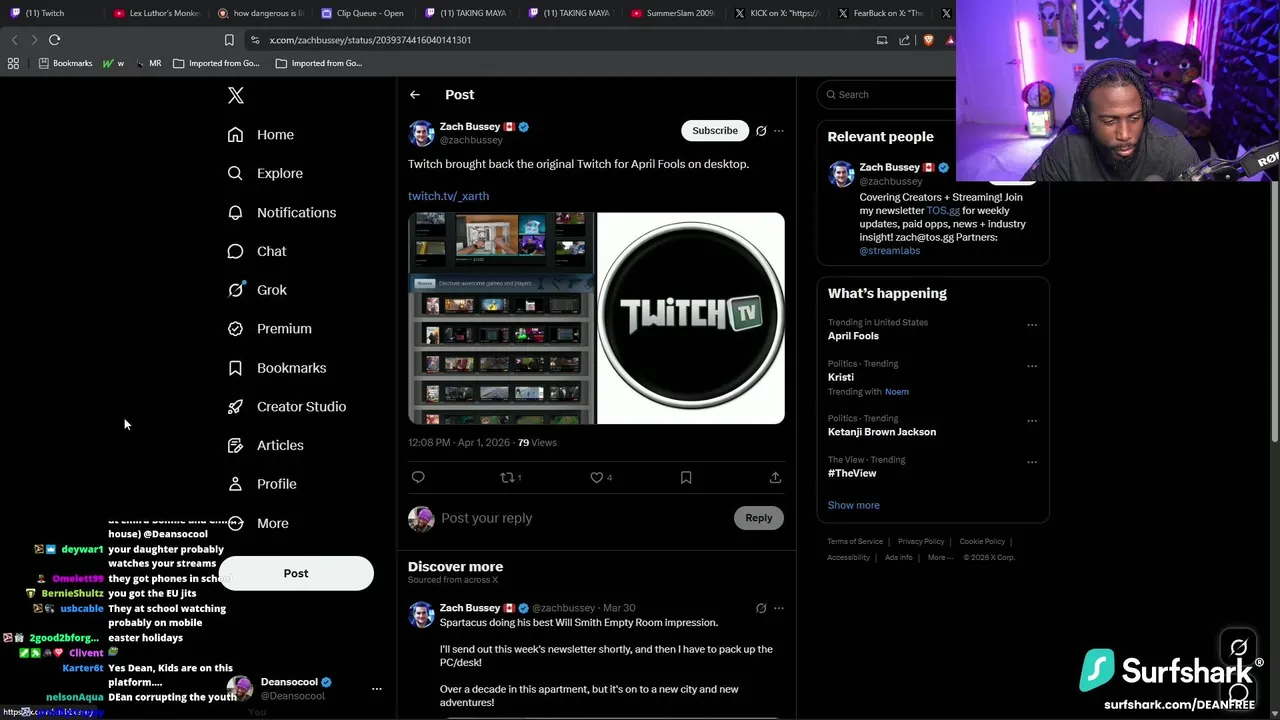
Task: Click Terms of Service footer link
Action: (x=855, y=542)
